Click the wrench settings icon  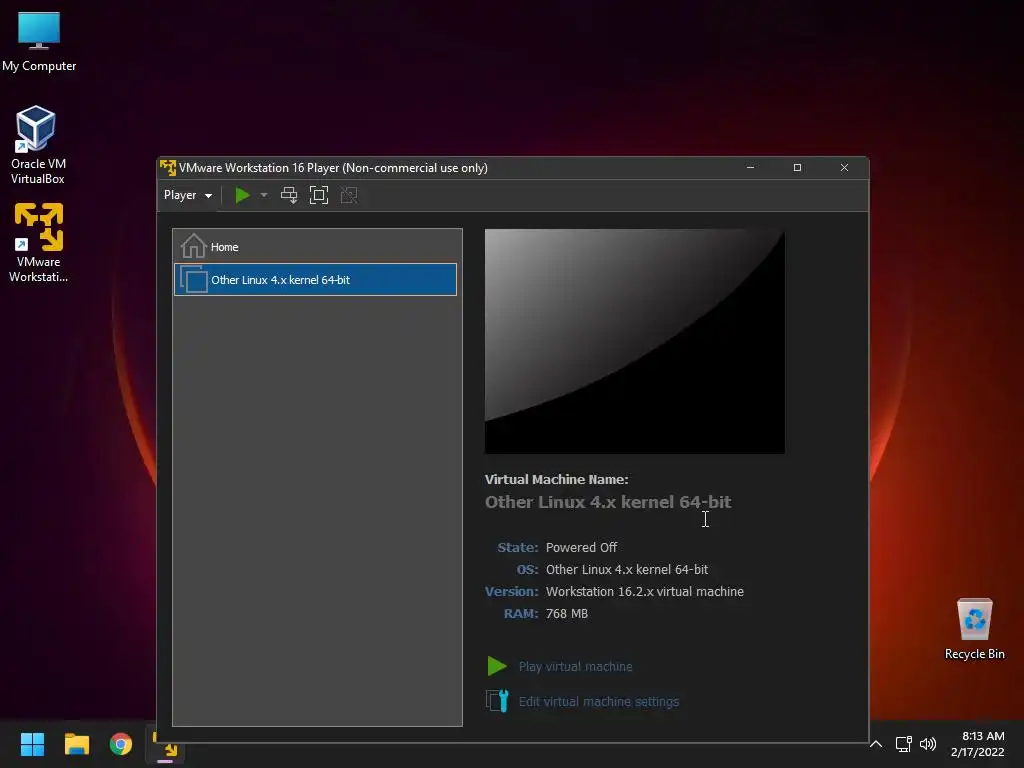click(497, 701)
